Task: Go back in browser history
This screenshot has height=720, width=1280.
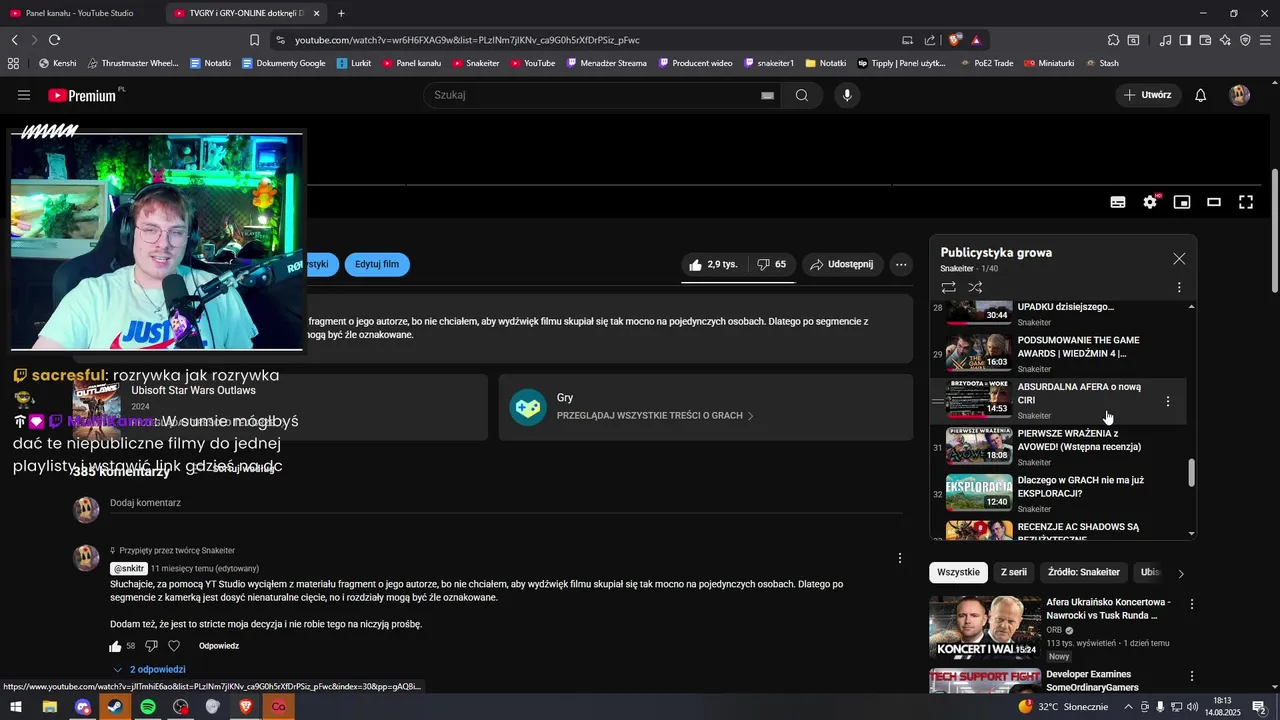Action: 15,40
